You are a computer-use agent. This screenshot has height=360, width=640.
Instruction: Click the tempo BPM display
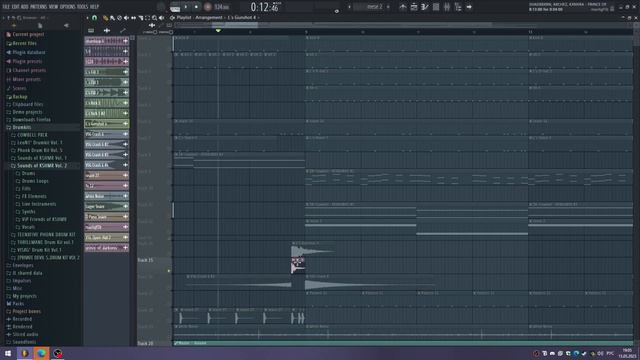[x=222, y=7]
